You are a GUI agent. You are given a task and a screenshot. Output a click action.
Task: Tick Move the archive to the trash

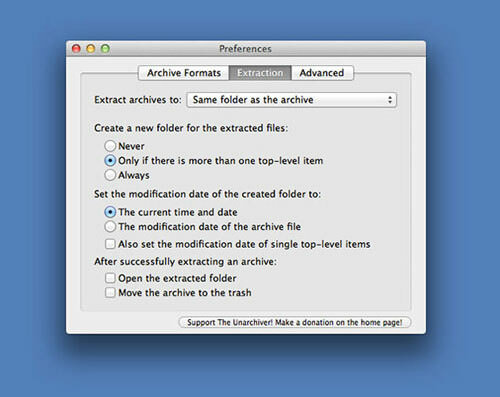pyautogui.click(x=110, y=292)
